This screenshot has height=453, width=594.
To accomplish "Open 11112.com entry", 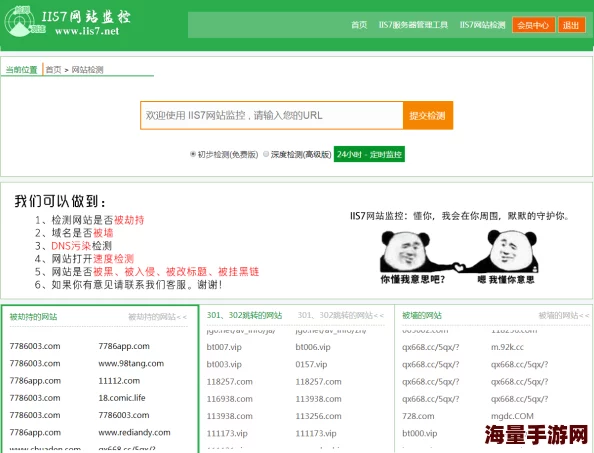I will tap(119, 381).
